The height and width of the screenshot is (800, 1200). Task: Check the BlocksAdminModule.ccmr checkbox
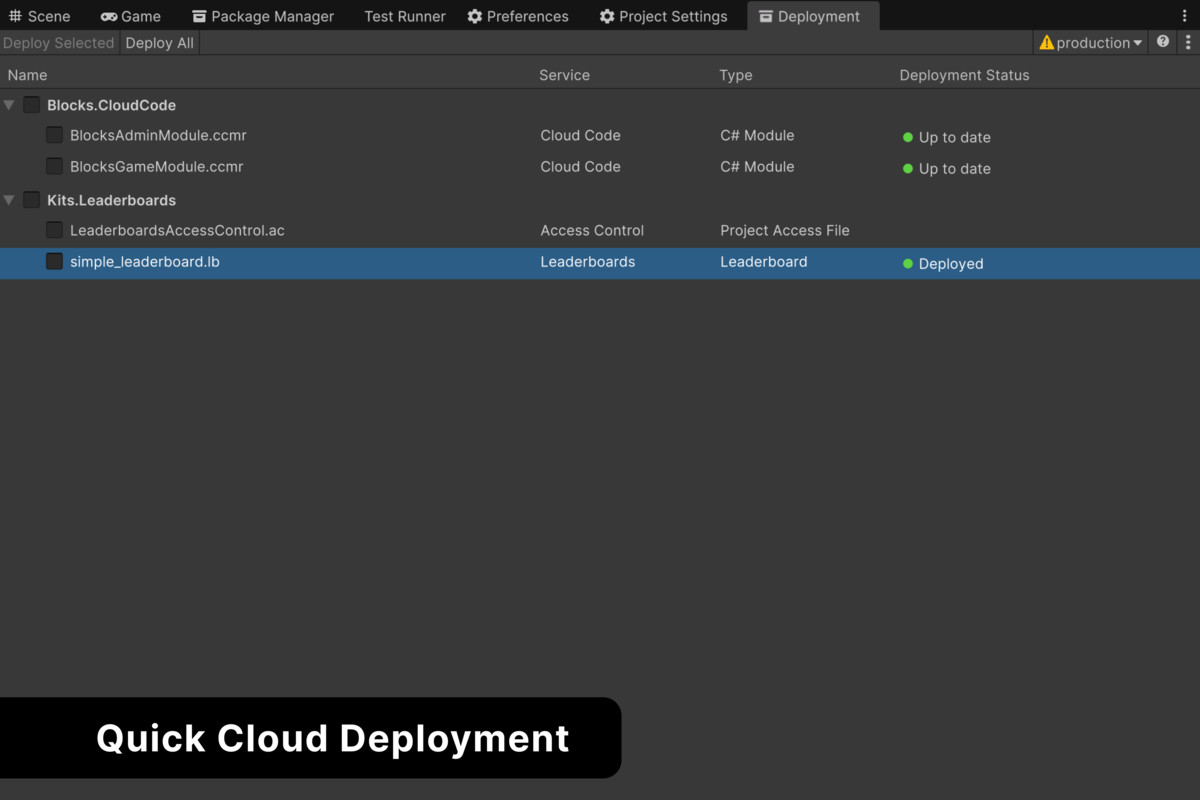coord(55,135)
